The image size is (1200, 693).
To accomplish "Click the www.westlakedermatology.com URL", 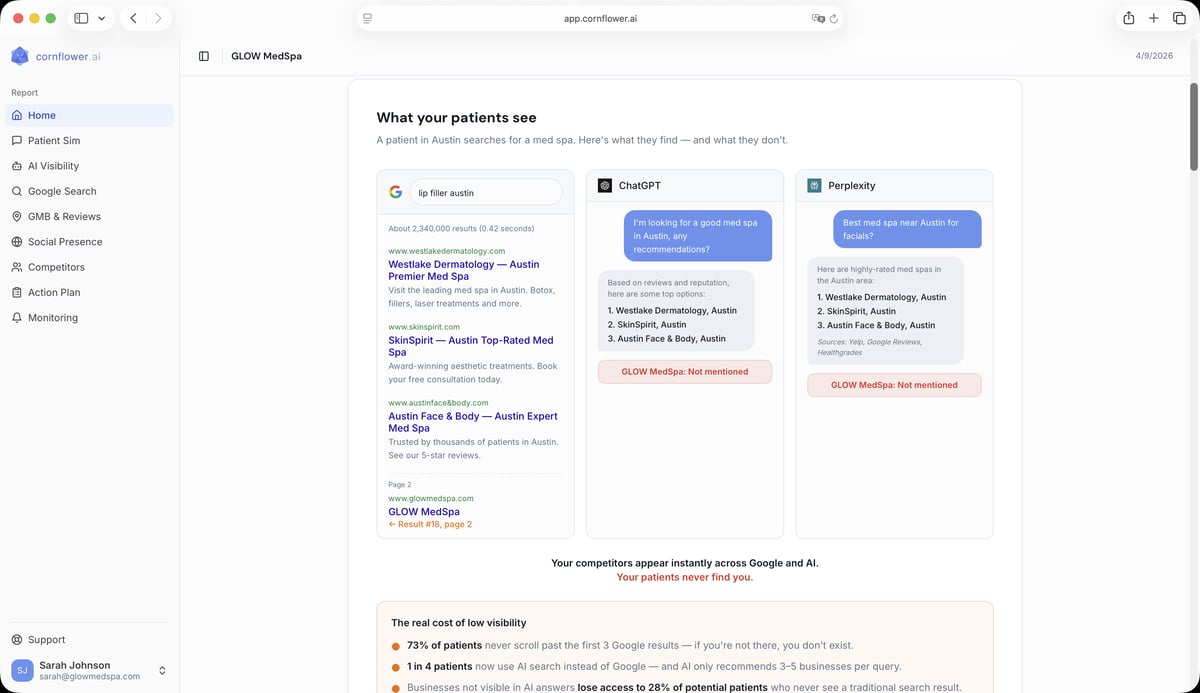I will (447, 251).
